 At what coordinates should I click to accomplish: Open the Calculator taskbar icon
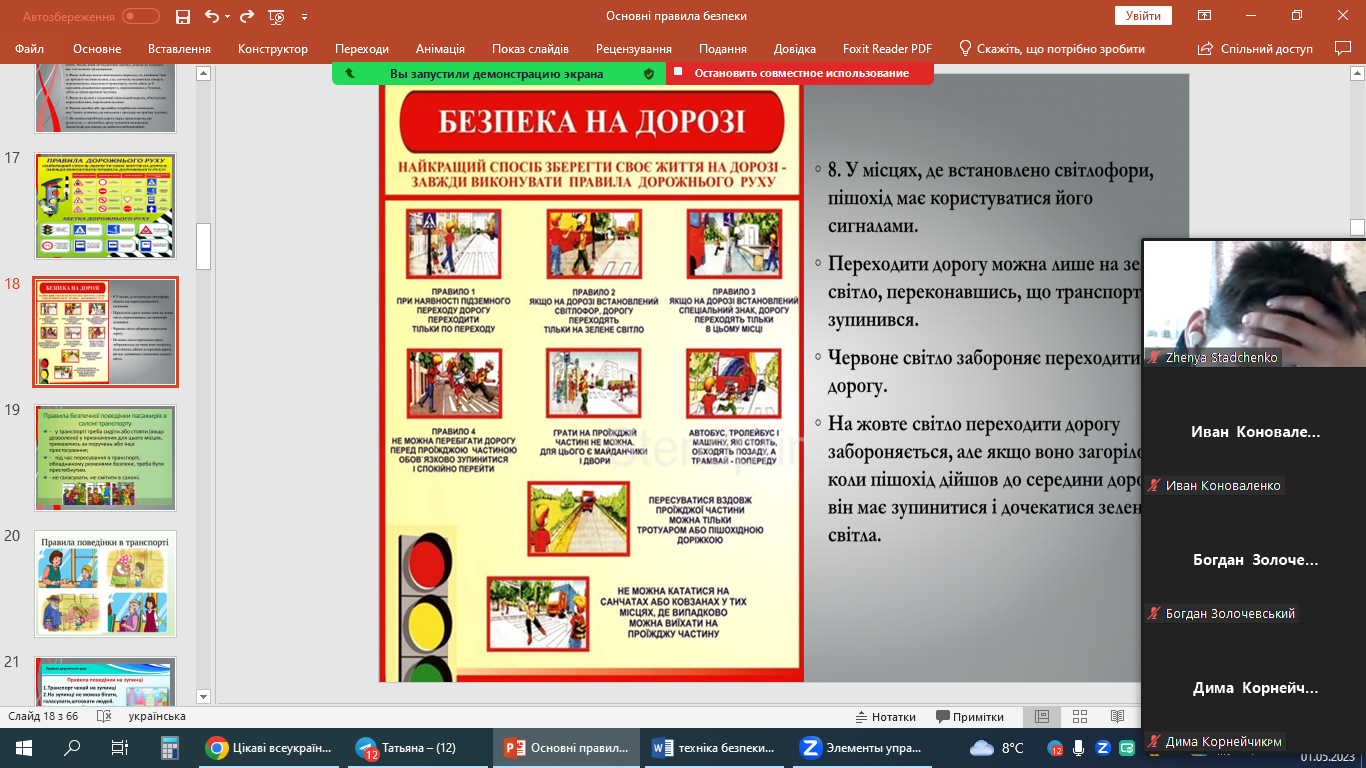tap(168, 747)
